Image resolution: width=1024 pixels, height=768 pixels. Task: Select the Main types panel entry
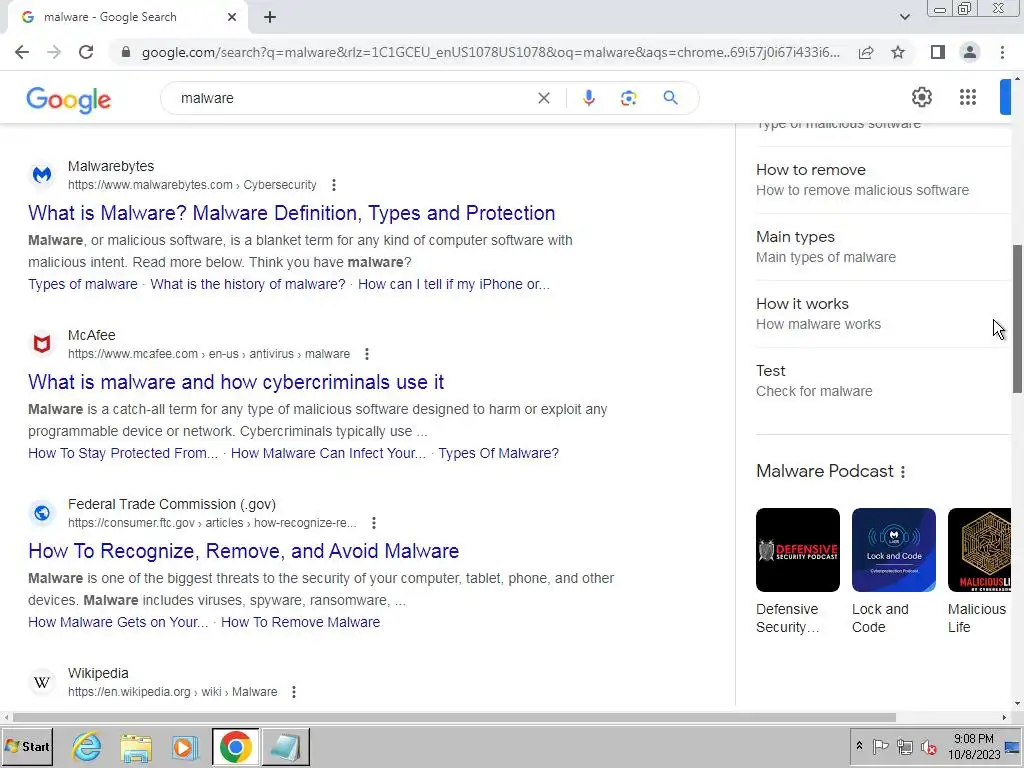883,247
